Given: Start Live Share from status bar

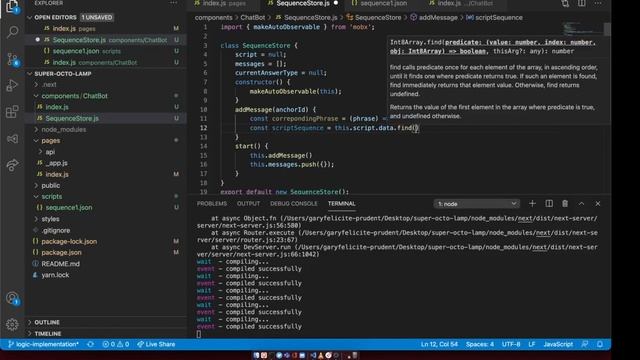Looking at the screenshot, I should pyautogui.click(x=156, y=344).
